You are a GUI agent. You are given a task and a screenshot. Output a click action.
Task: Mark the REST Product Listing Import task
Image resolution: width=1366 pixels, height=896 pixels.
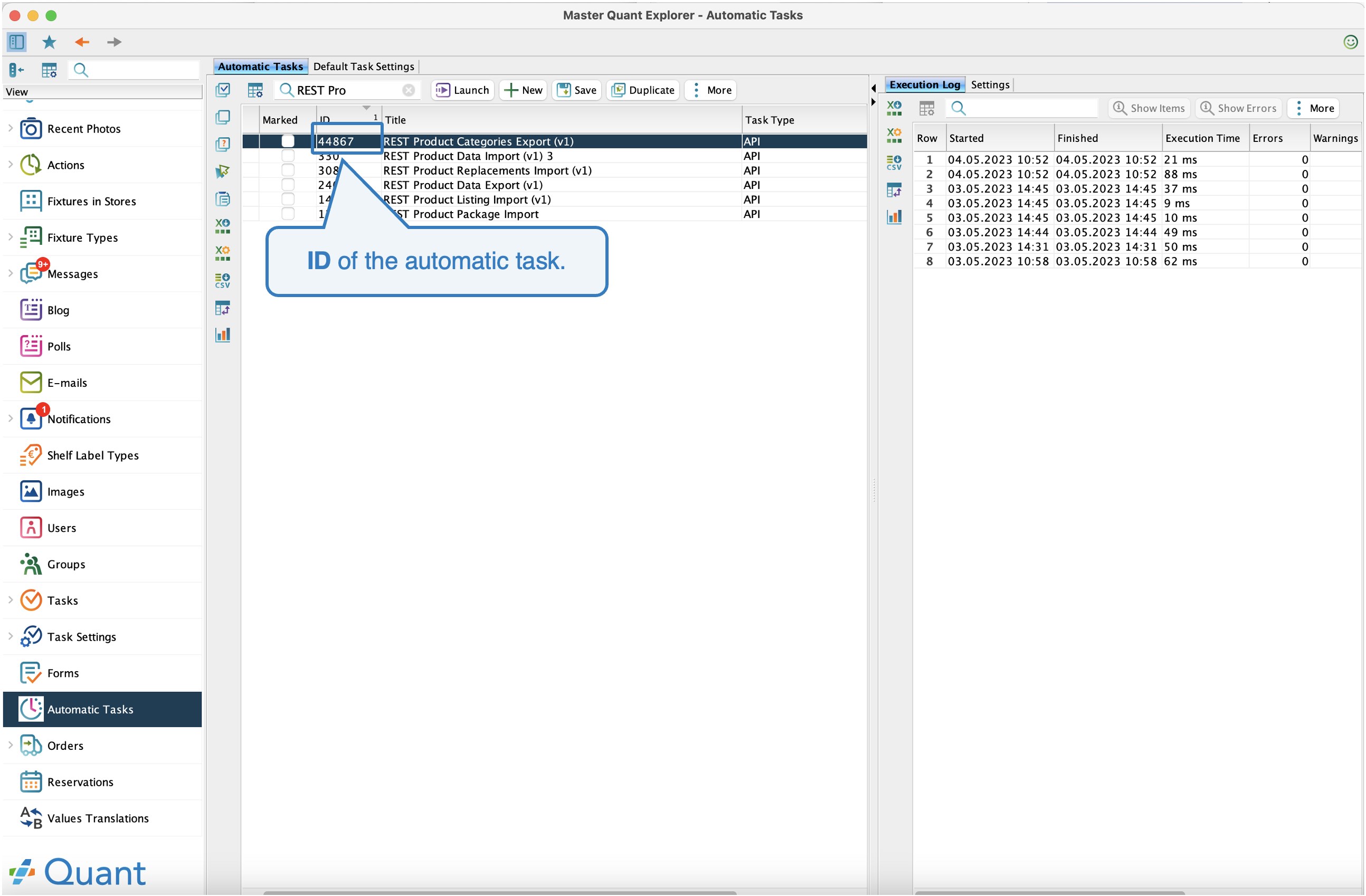(x=288, y=199)
